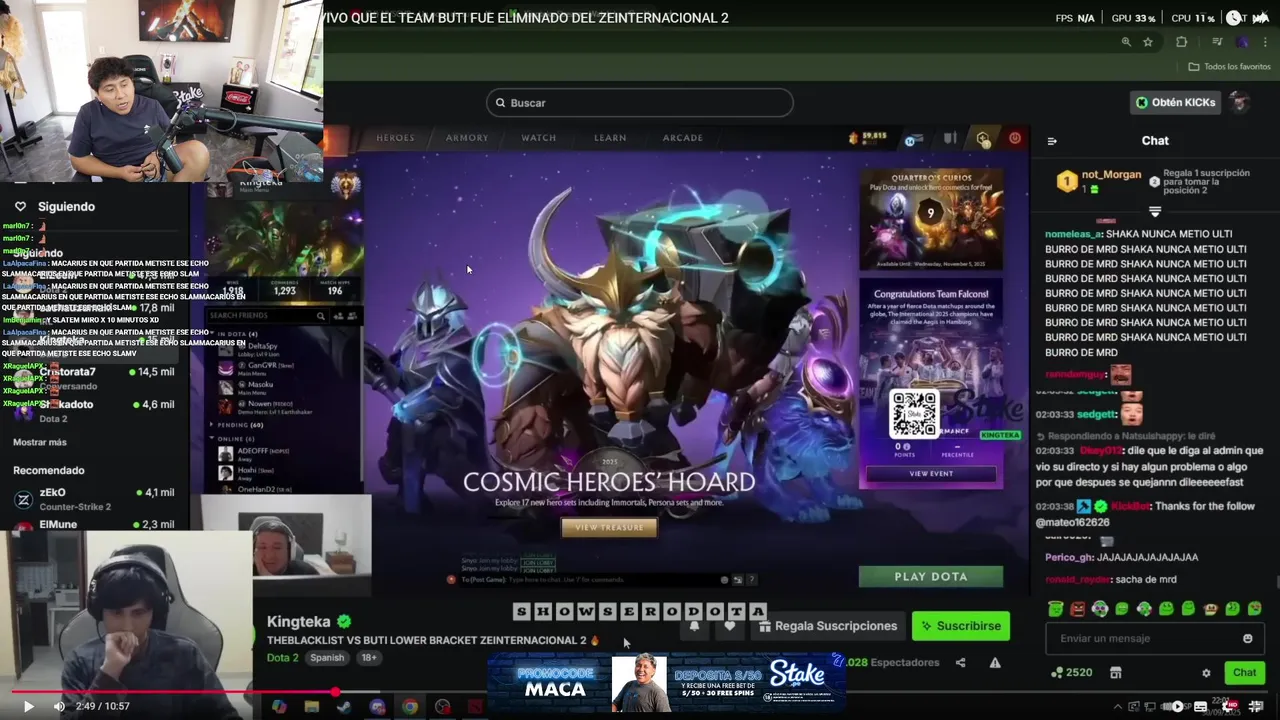Mute the video with the speaker icon
The width and height of the screenshot is (1280, 720).
click(x=59, y=706)
